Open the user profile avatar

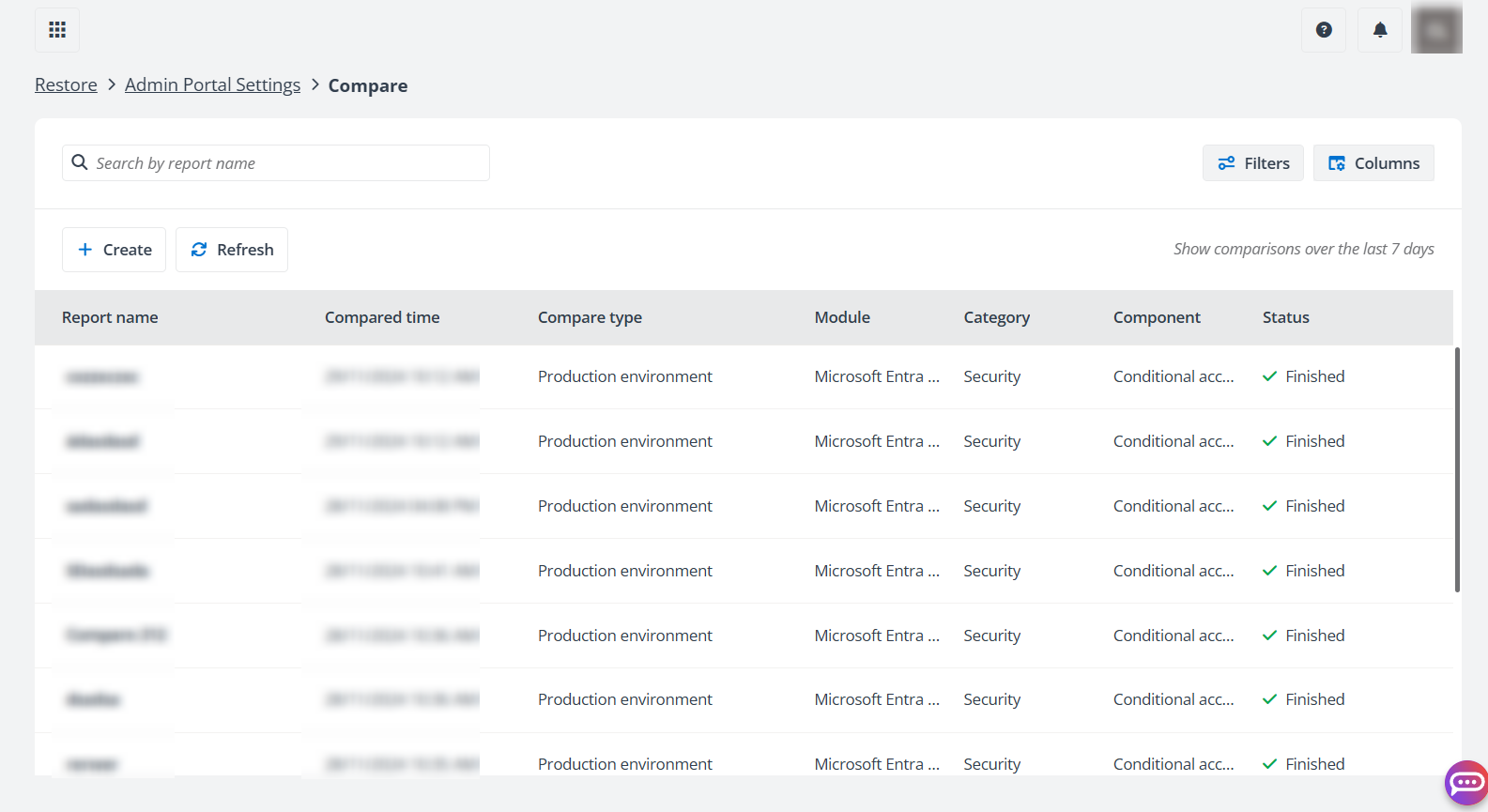tap(1436, 30)
